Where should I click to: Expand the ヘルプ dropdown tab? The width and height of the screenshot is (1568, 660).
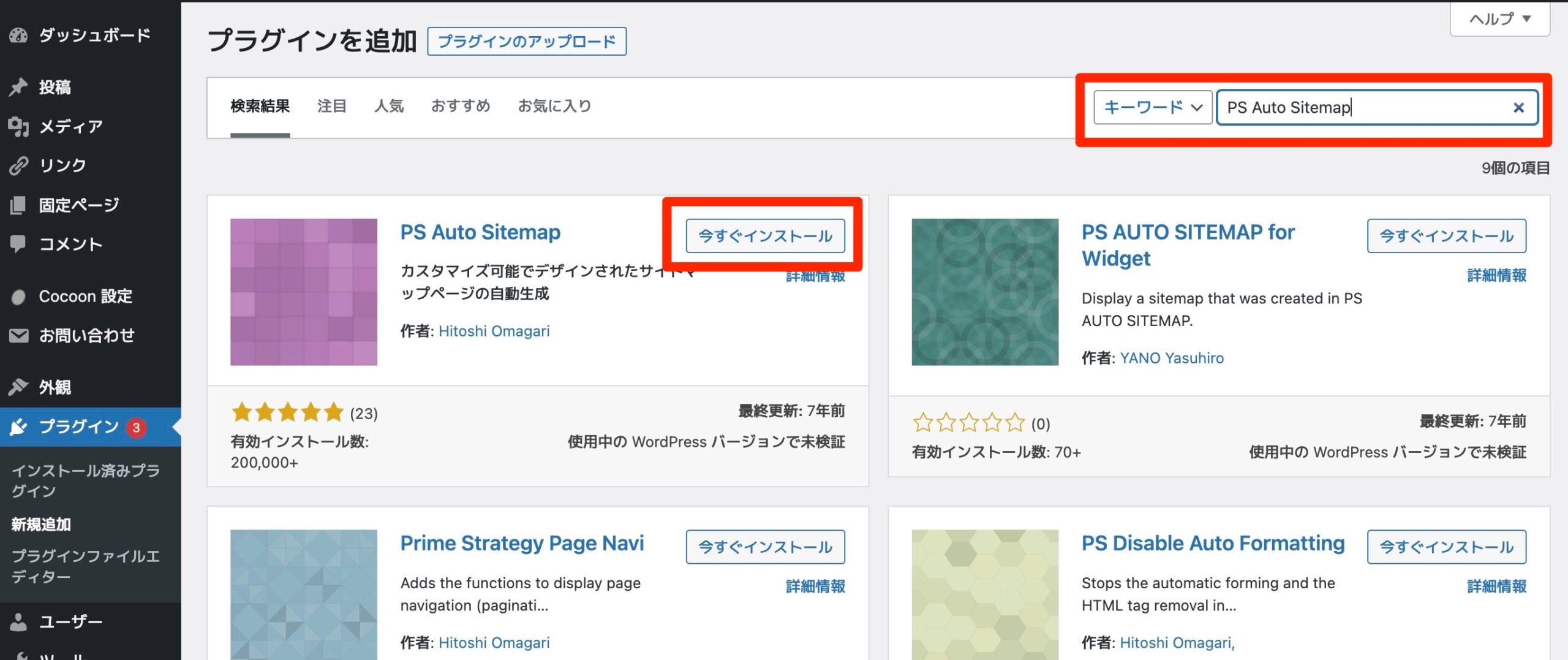click(x=1500, y=19)
